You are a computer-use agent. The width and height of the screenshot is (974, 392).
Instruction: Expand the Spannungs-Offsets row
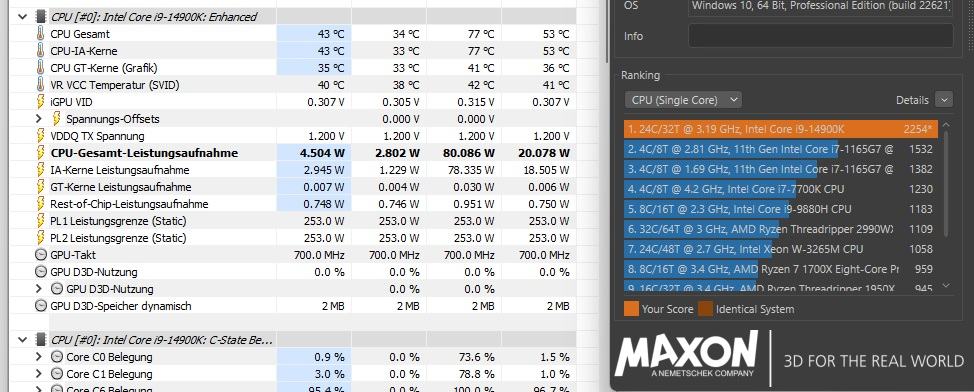[39, 119]
